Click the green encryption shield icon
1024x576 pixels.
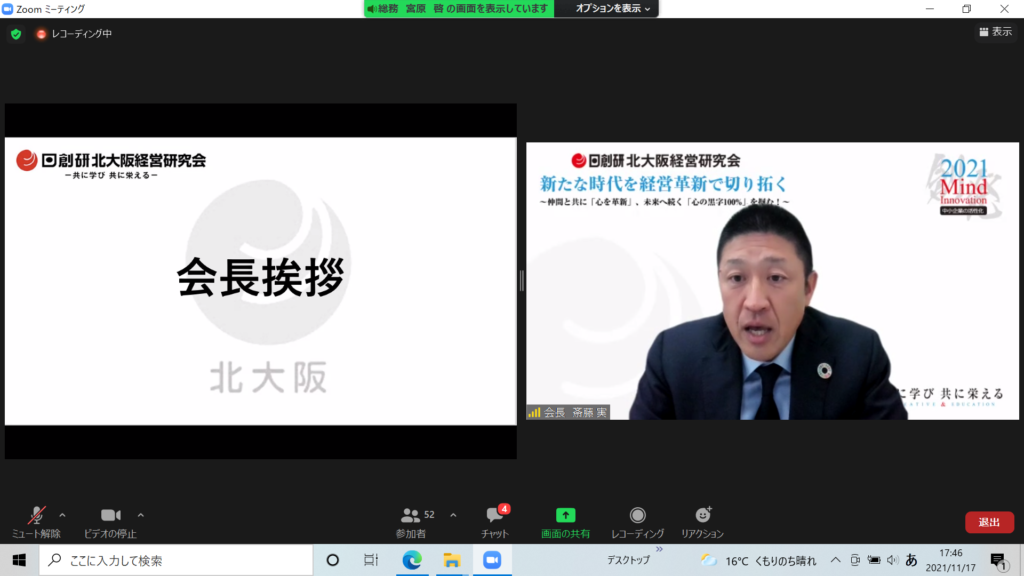[16, 34]
